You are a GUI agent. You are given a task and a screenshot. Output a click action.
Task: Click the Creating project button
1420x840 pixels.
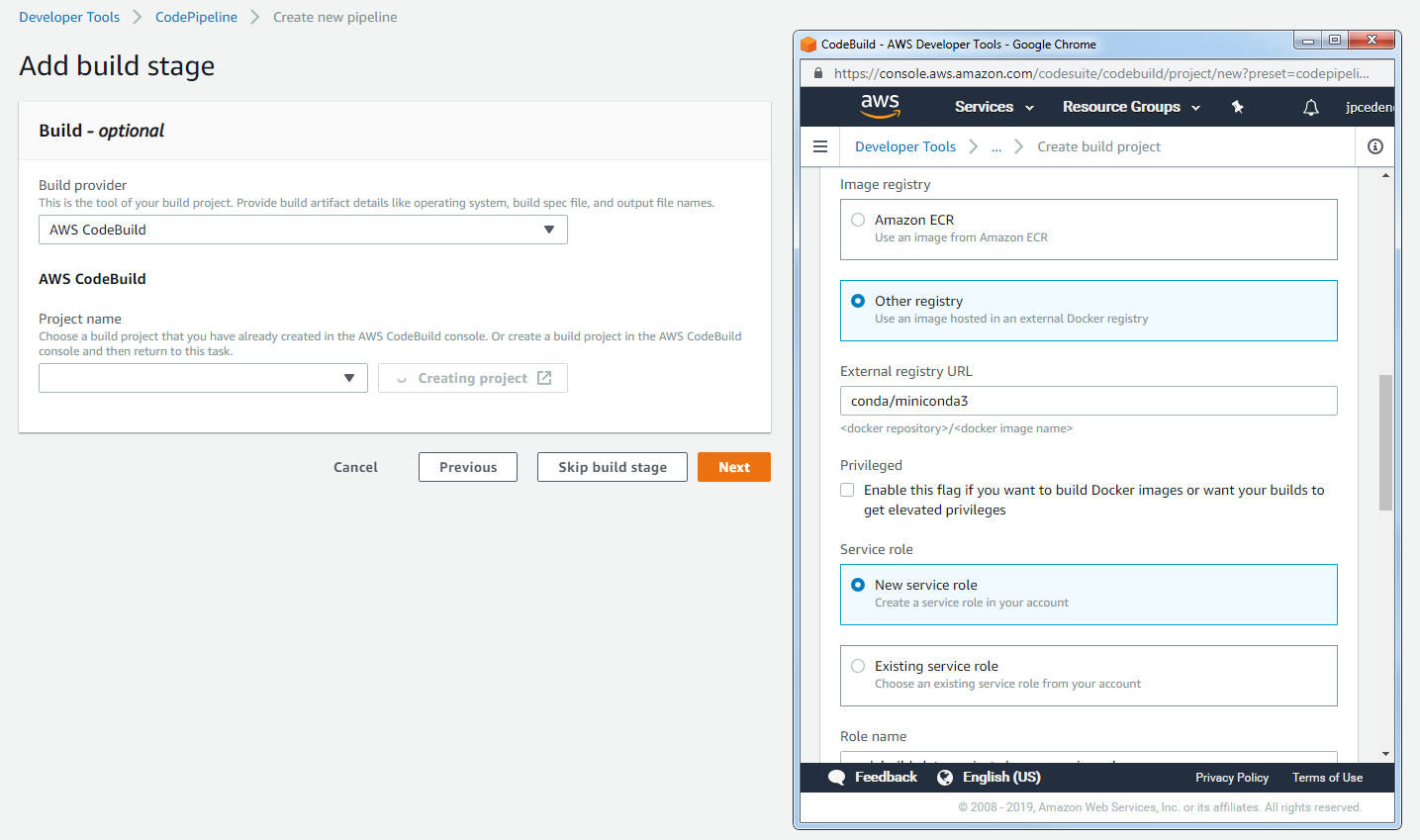click(x=473, y=378)
